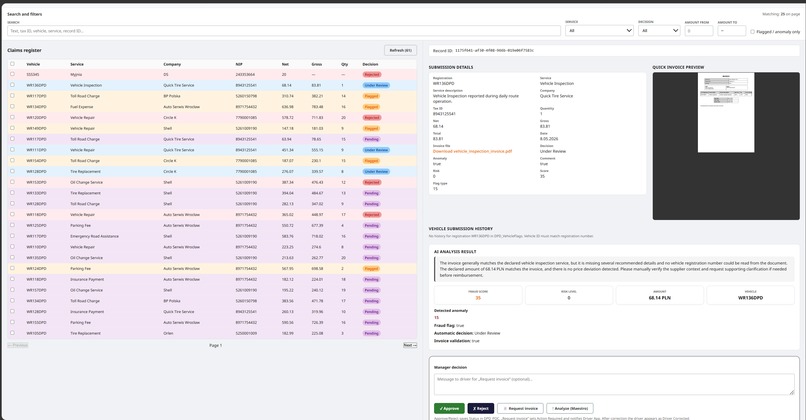Select the checkbox for the Myjnia row
Viewport: 806px width, 420px height.
pos(12,74)
